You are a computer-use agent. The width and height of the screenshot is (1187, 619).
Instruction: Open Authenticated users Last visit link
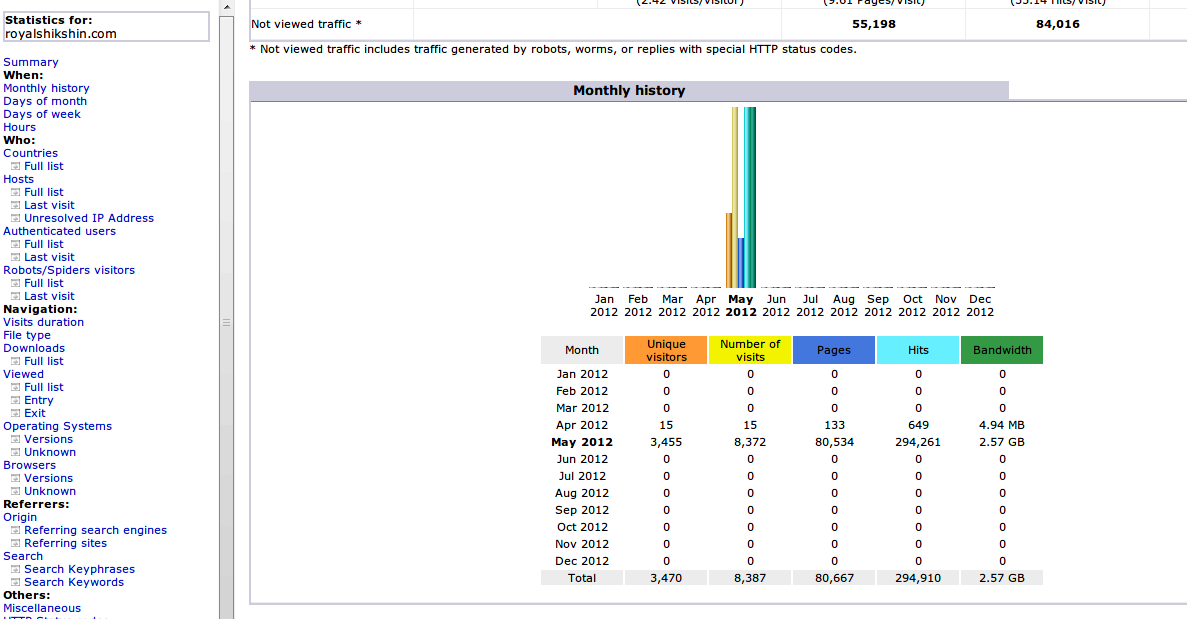coord(49,257)
